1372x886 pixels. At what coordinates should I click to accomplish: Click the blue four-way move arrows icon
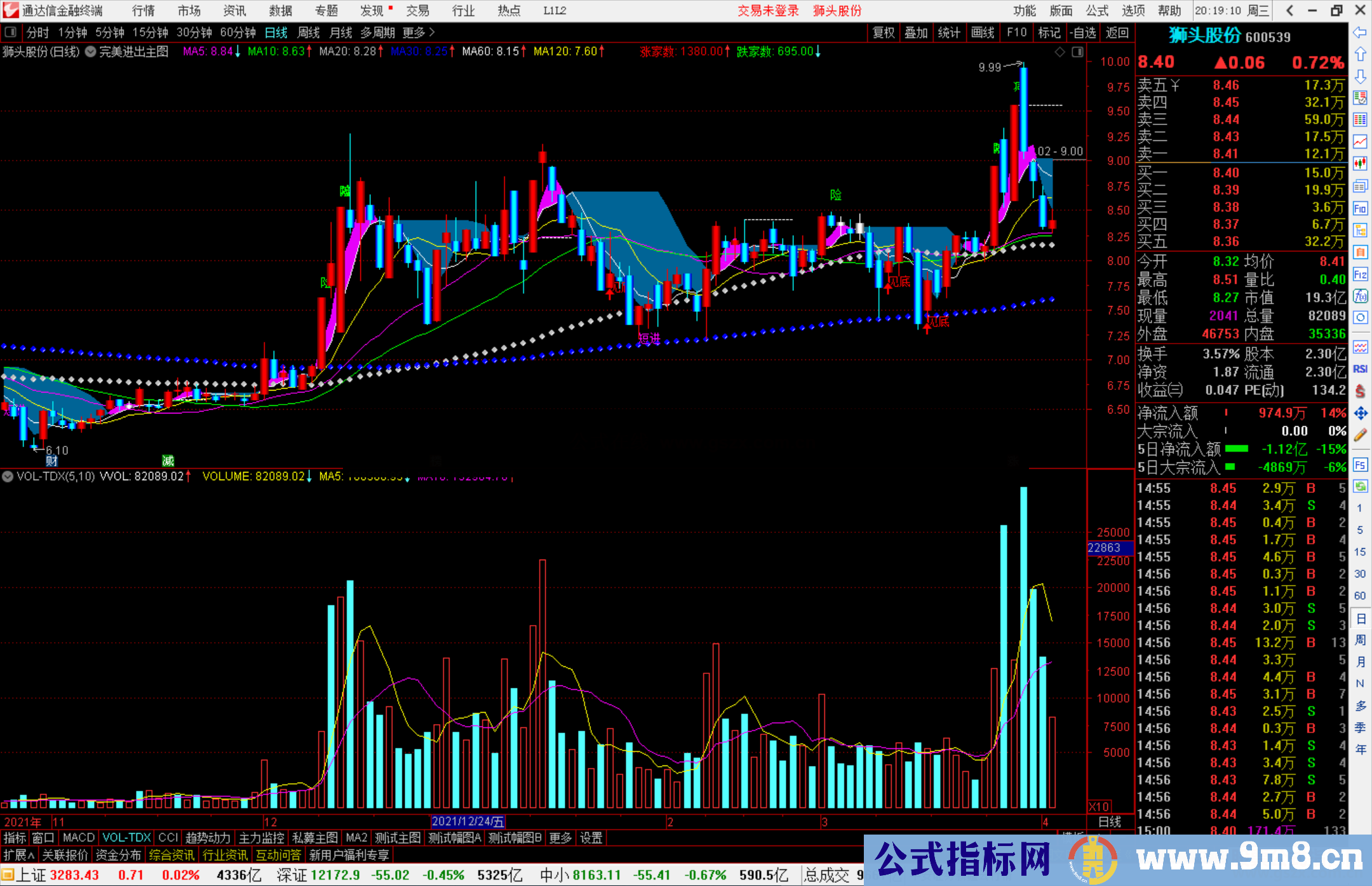click(x=1360, y=413)
